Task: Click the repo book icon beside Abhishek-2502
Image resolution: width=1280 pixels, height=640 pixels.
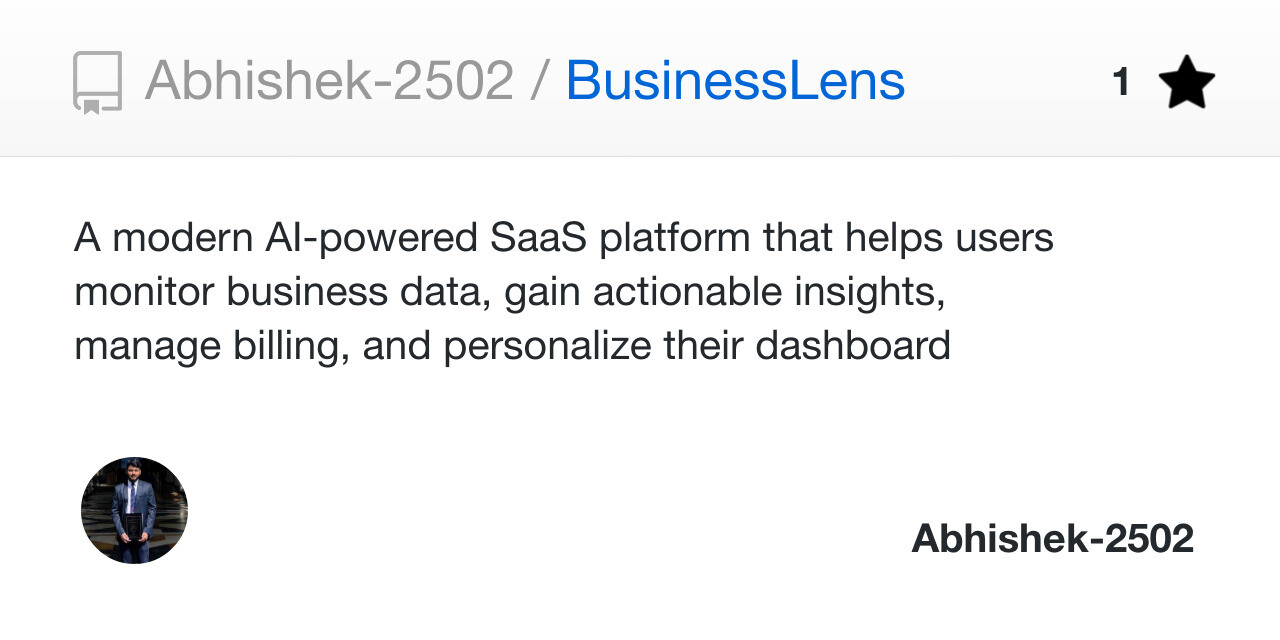Action: coord(98,81)
